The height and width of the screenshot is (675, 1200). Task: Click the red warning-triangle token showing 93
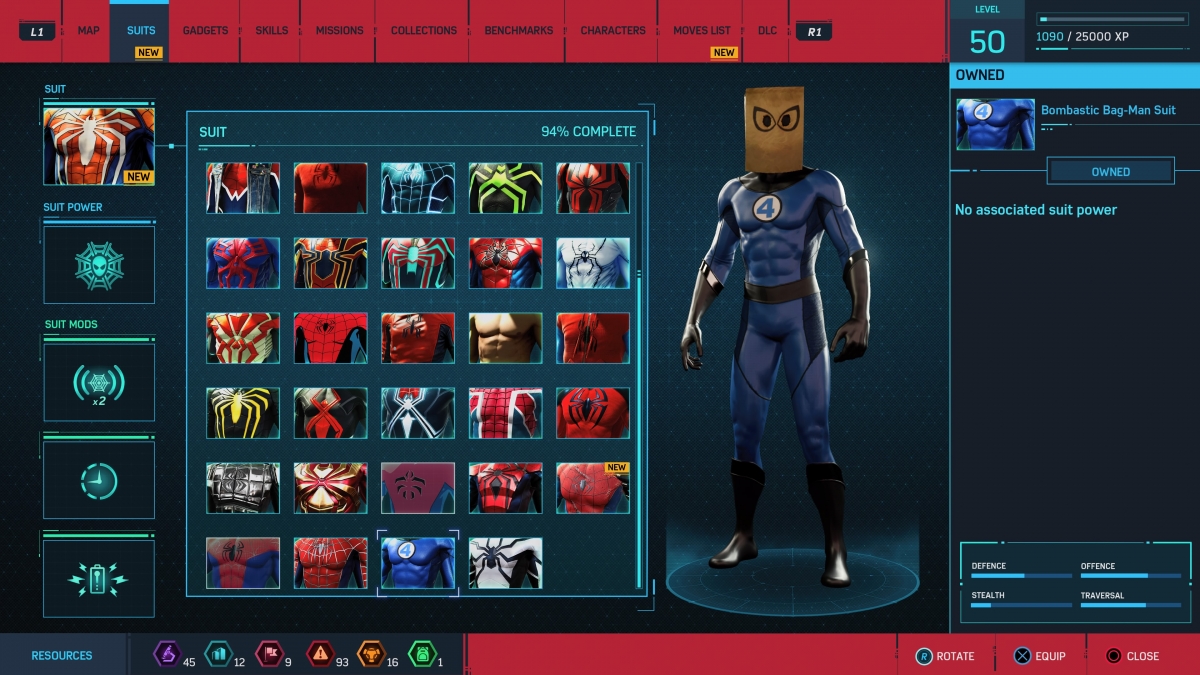click(319, 655)
